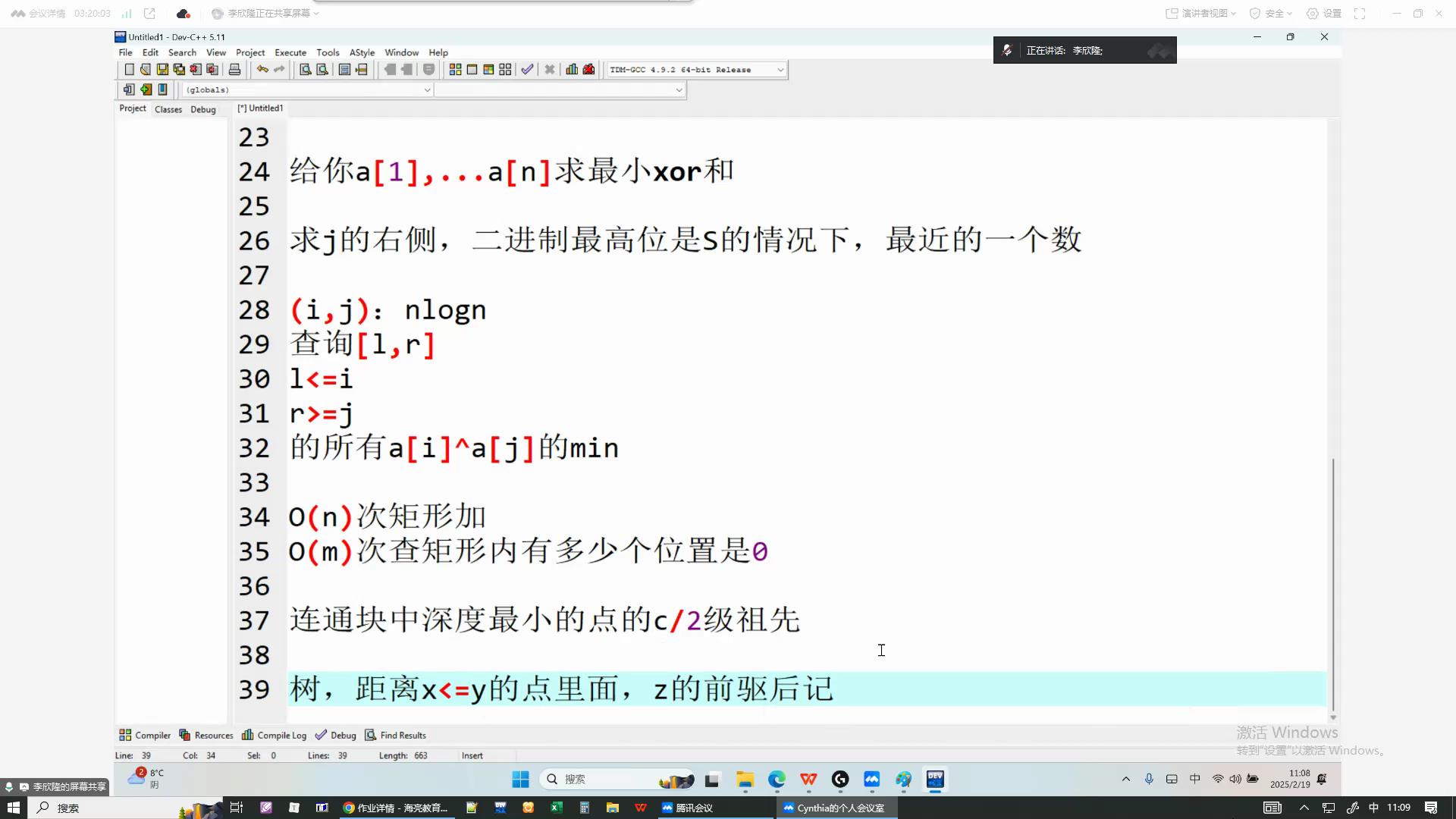Toggle the microphone icon in system tray
The image size is (1456, 819).
pyautogui.click(x=1149, y=779)
